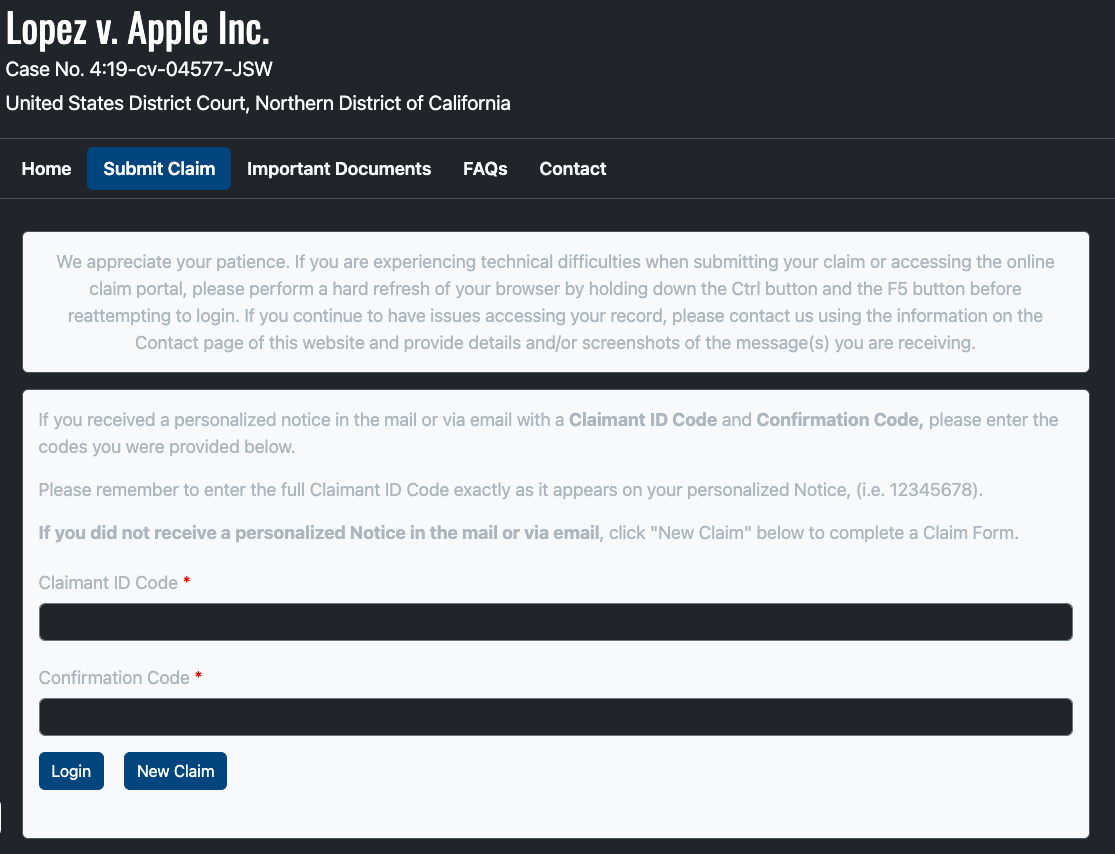Focus the Confirmation Code input box
The image size is (1115, 854).
555,717
